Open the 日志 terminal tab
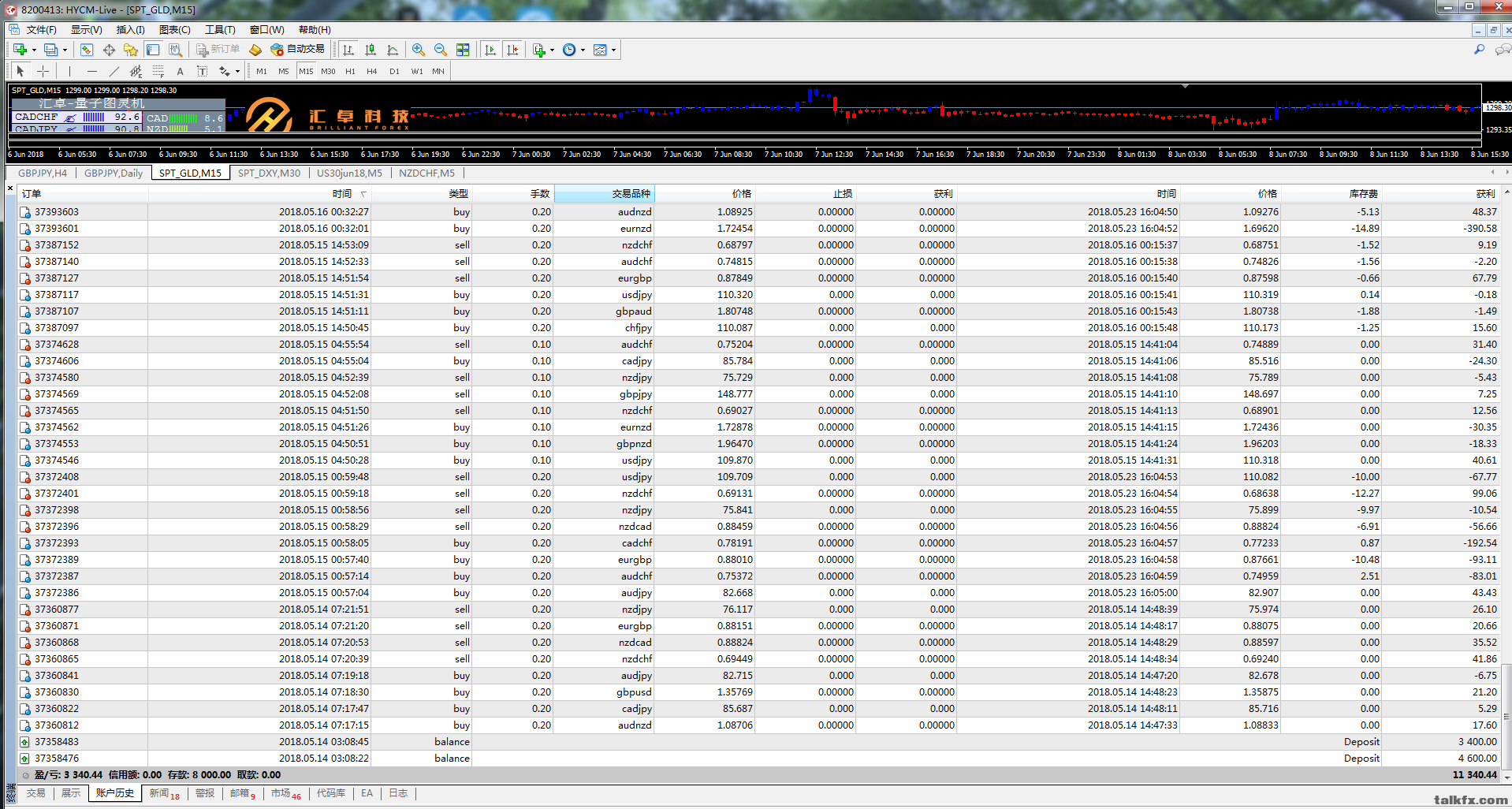The height and width of the screenshot is (809, 1512). point(398,793)
